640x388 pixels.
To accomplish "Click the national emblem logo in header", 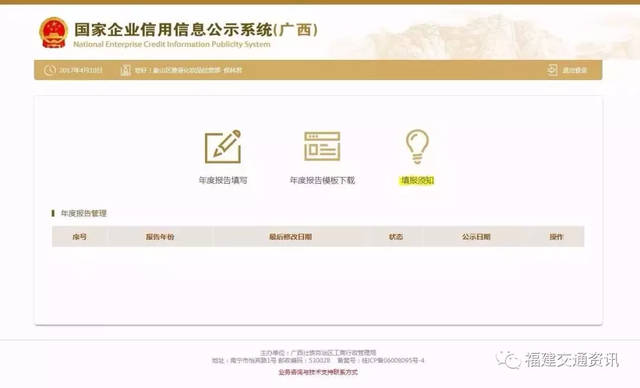I will coord(53,33).
